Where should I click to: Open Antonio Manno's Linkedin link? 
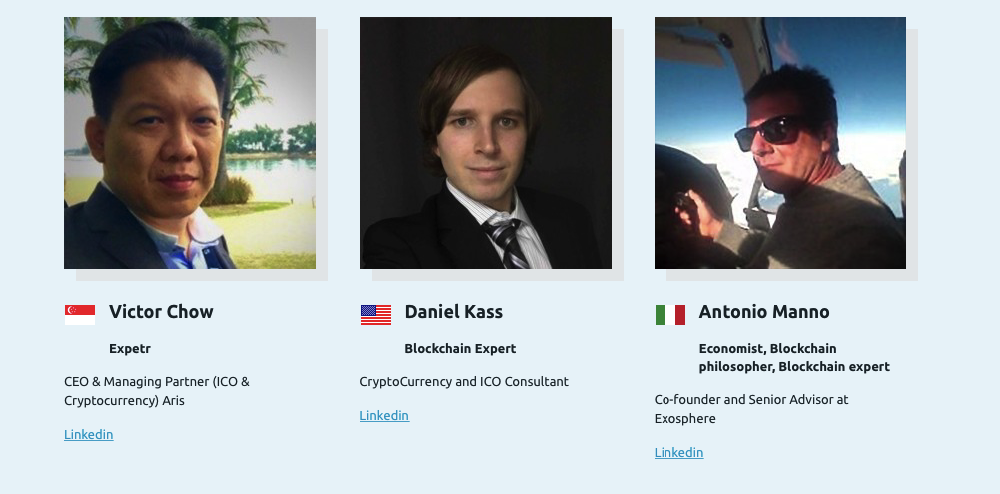pos(679,453)
